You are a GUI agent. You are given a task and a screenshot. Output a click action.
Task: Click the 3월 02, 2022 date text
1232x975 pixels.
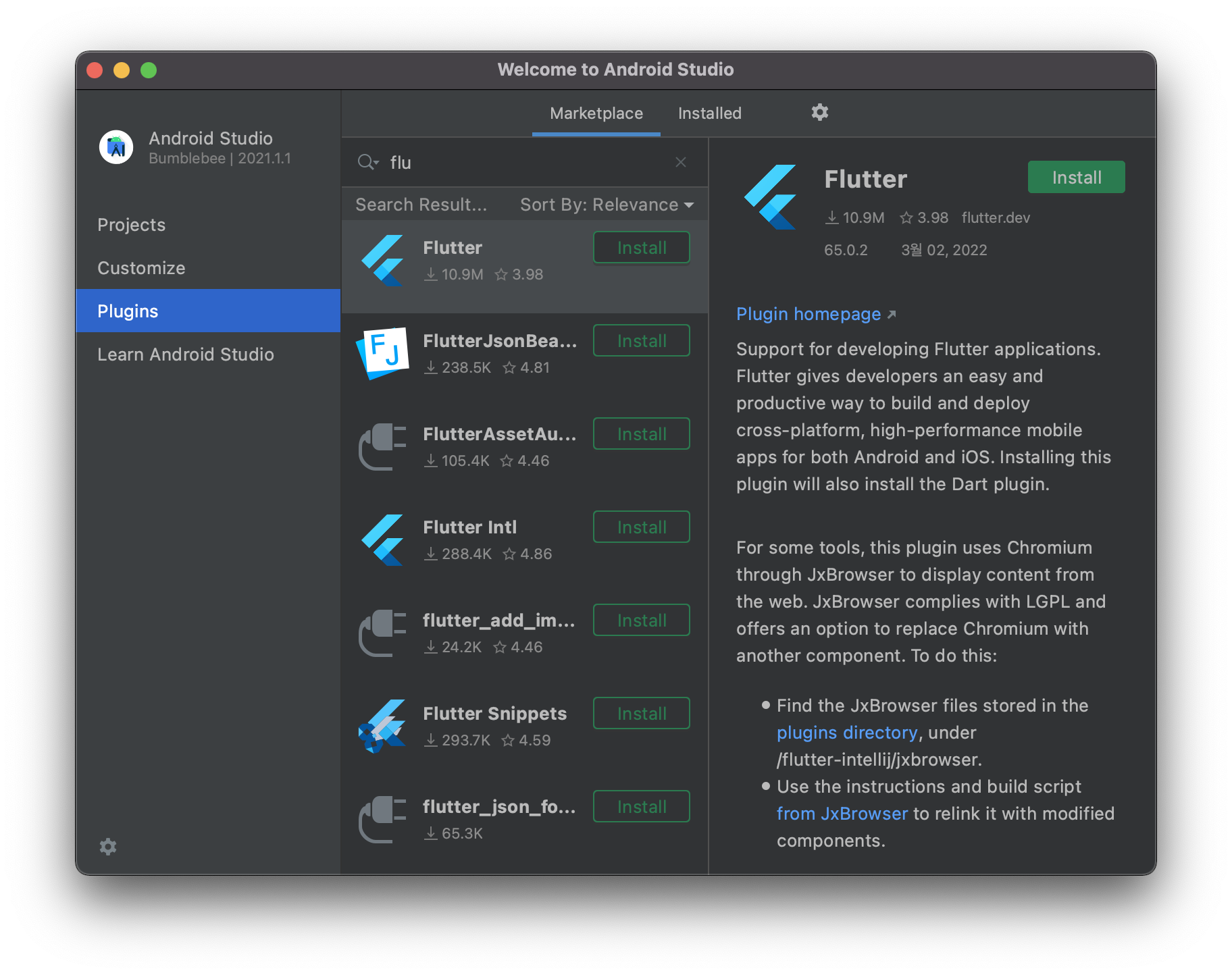[x=944, y=250]
